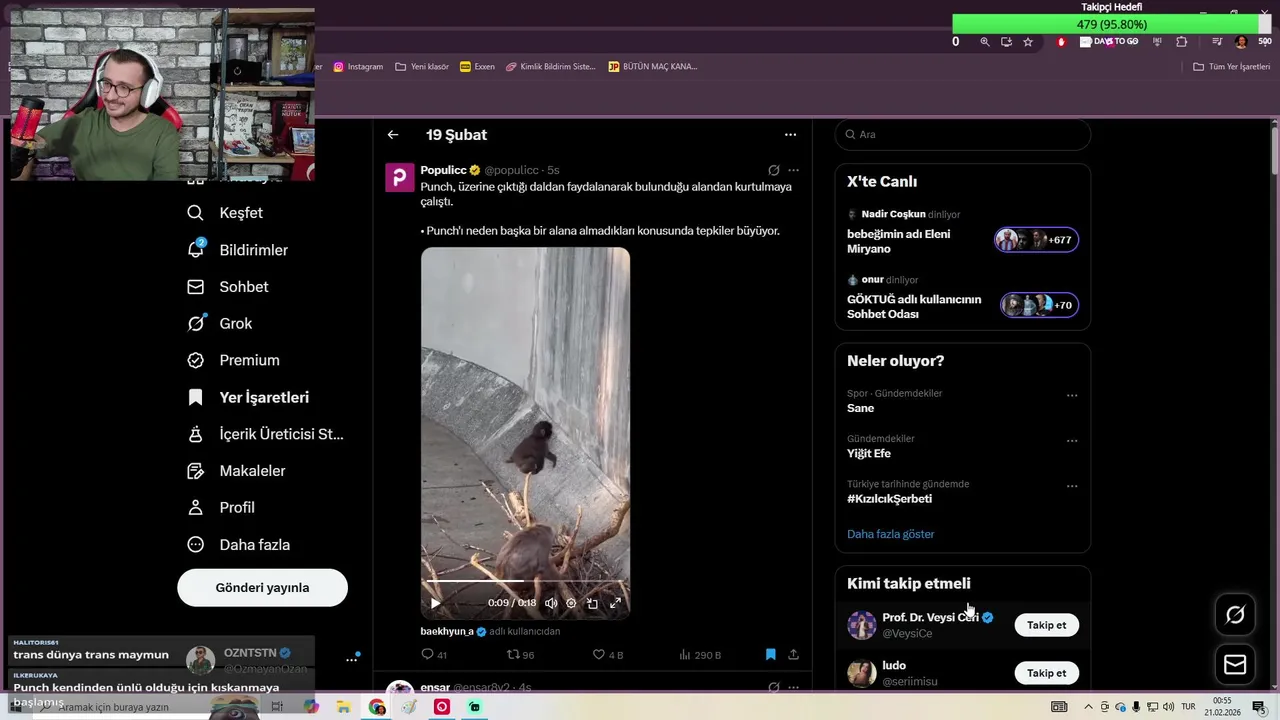1280x720 pixels.
Task: Enable picture-in-picture for the video
Action: 592,603
